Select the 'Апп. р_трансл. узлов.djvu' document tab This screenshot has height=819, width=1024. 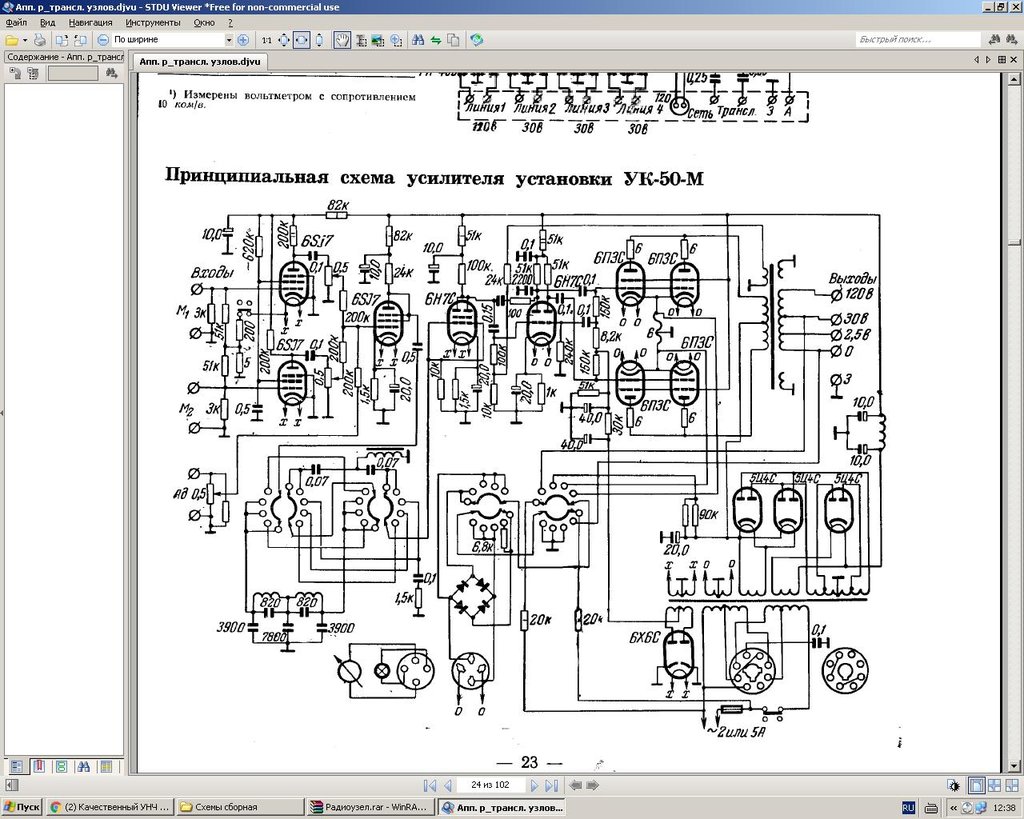[200, 61]
